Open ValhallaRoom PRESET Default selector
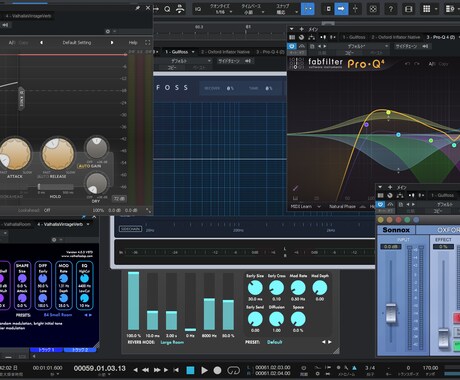460x380 pixels. 274,342
